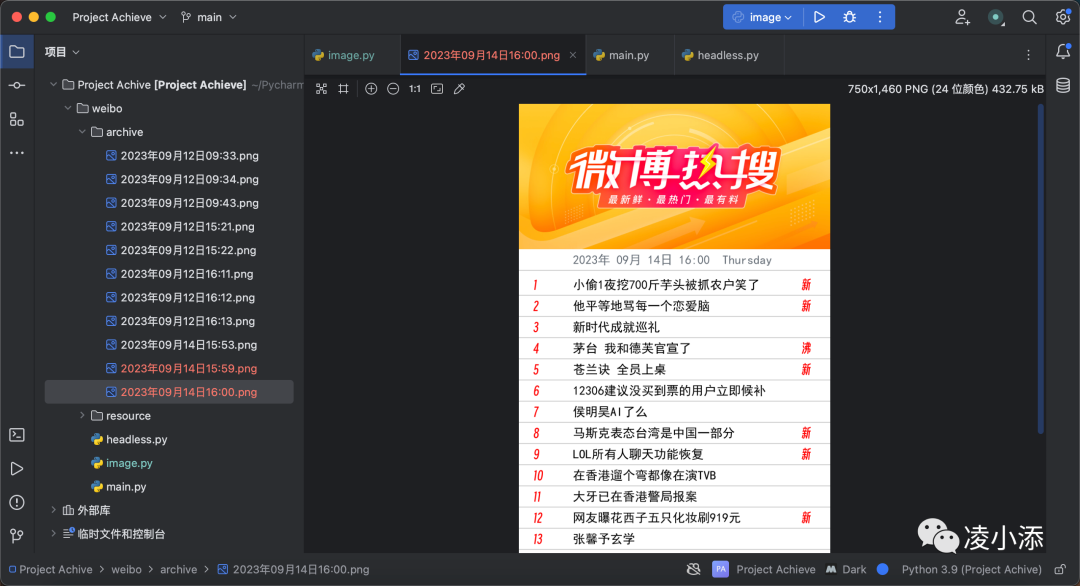Image resolution: width=1080 pixels, height=586 pixels.
Task: Debug the 'image' configuration
Action: pos(849,17)
